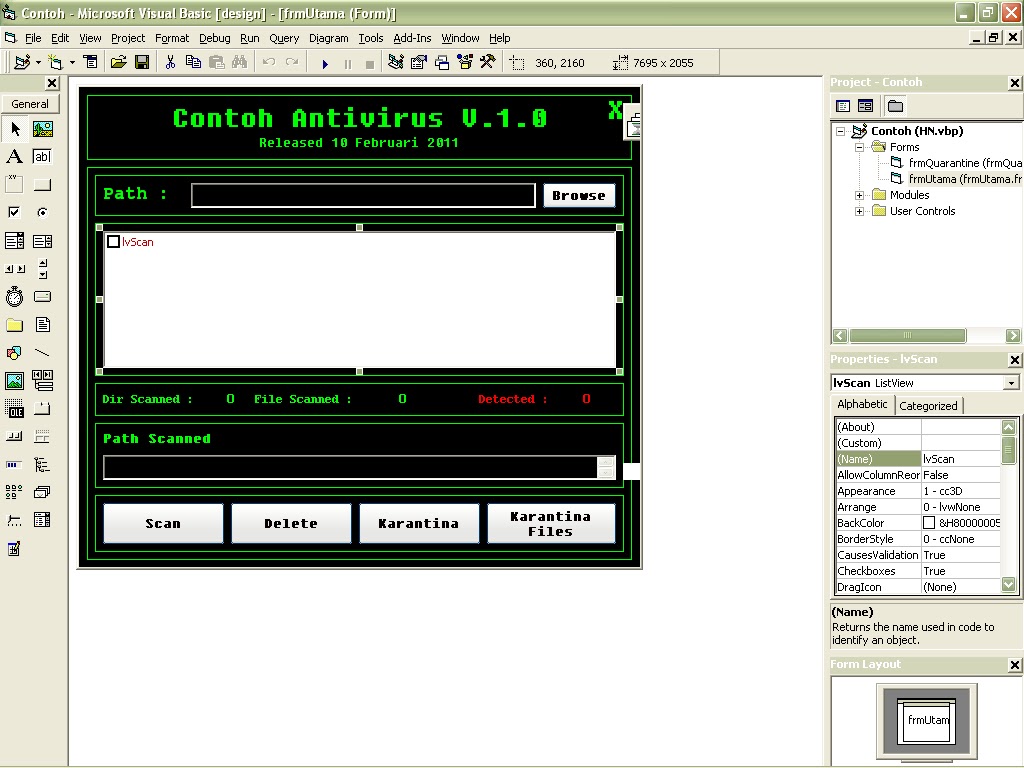Open Project Explorer toolbar icon
Screen dimensions: 1024x768
click(x=396, y=63)
